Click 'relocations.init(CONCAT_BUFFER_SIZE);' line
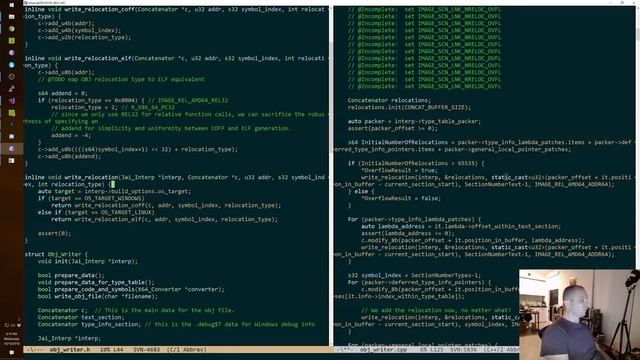The height and width of the screenshot is (360, 640). 409,107
